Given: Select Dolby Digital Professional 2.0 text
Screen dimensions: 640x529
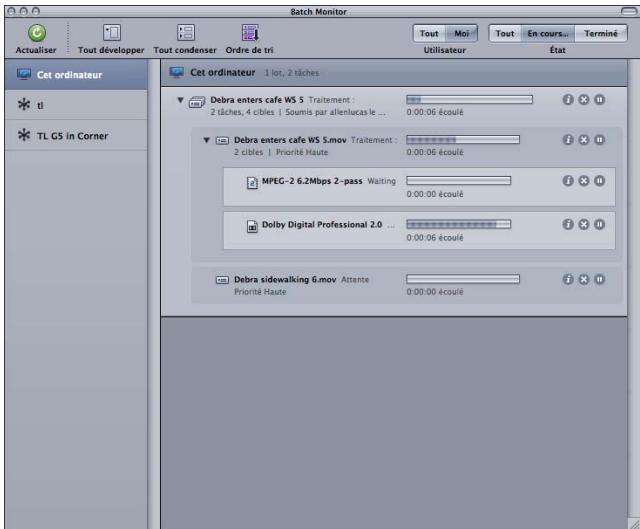Looking at the screenshot, I should coord(322,224).
